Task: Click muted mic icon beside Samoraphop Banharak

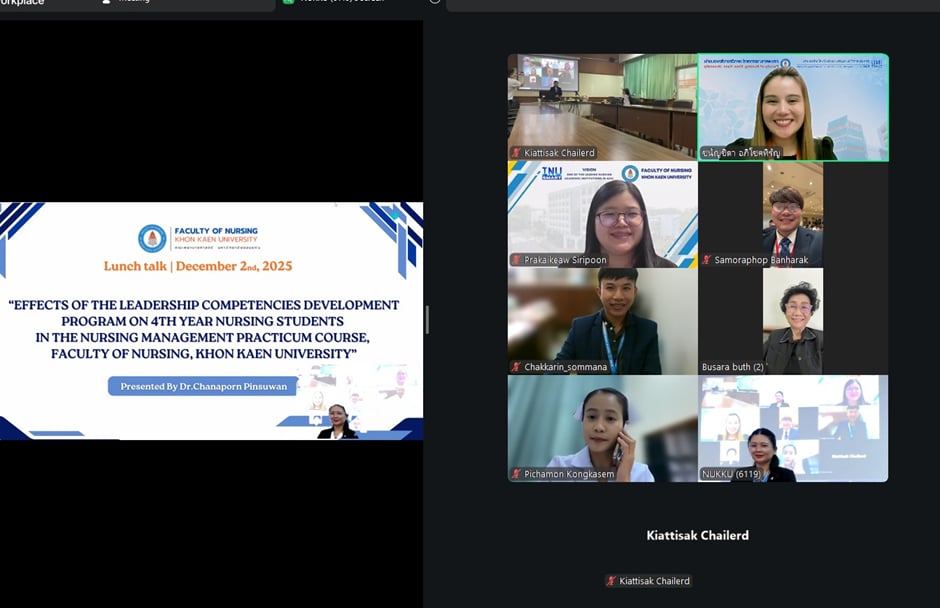Action: (706, 260)
